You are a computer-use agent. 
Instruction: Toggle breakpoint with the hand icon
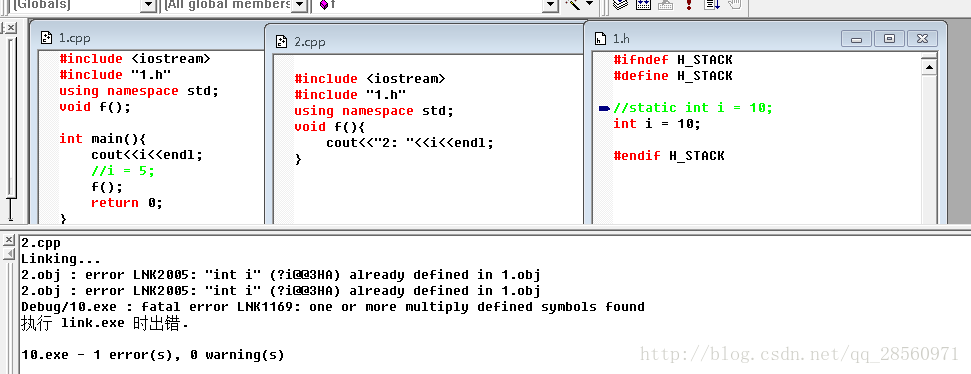[734, 4]
